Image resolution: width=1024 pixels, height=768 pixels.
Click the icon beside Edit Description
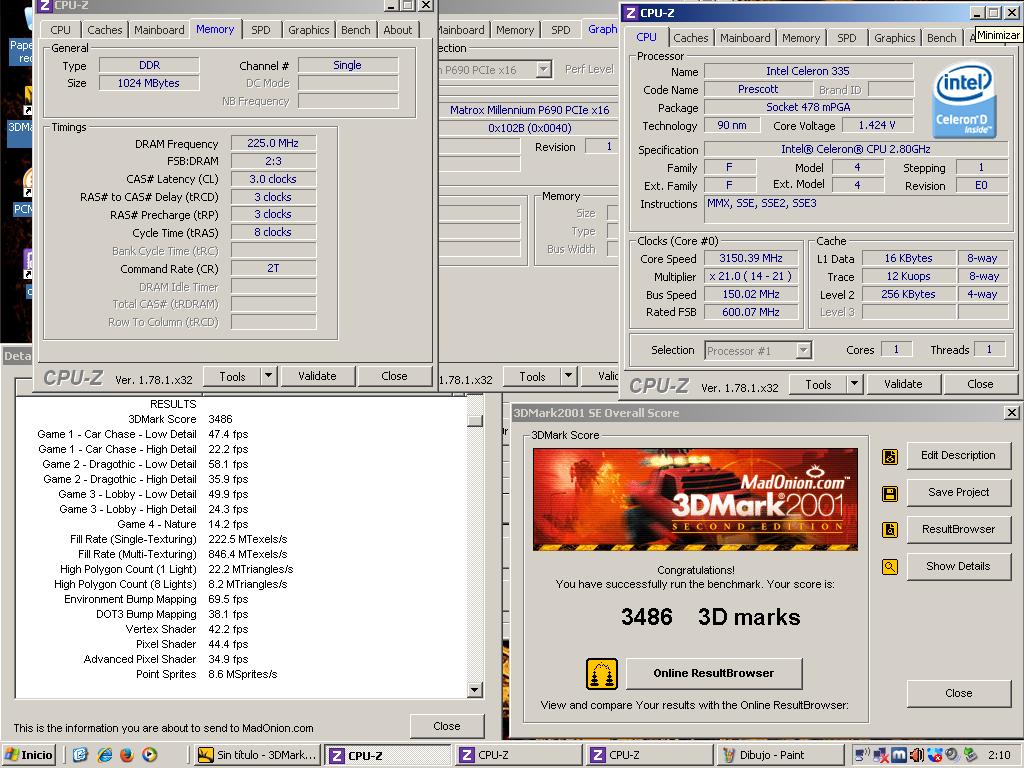[x=889, y=456]
